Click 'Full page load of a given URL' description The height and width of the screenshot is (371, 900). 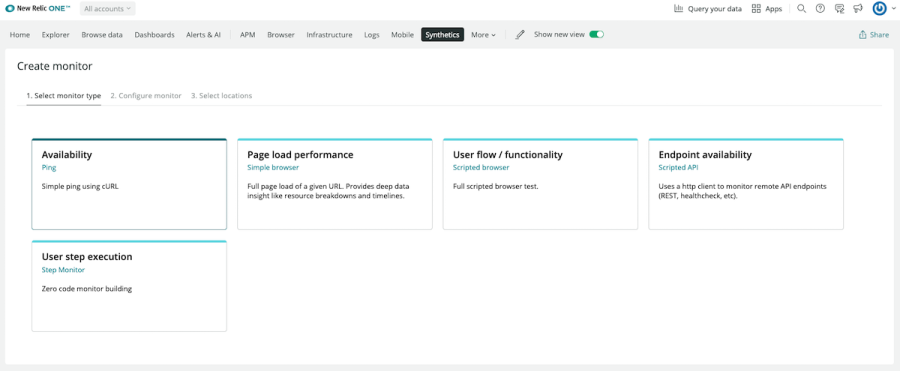pos(328,191)
